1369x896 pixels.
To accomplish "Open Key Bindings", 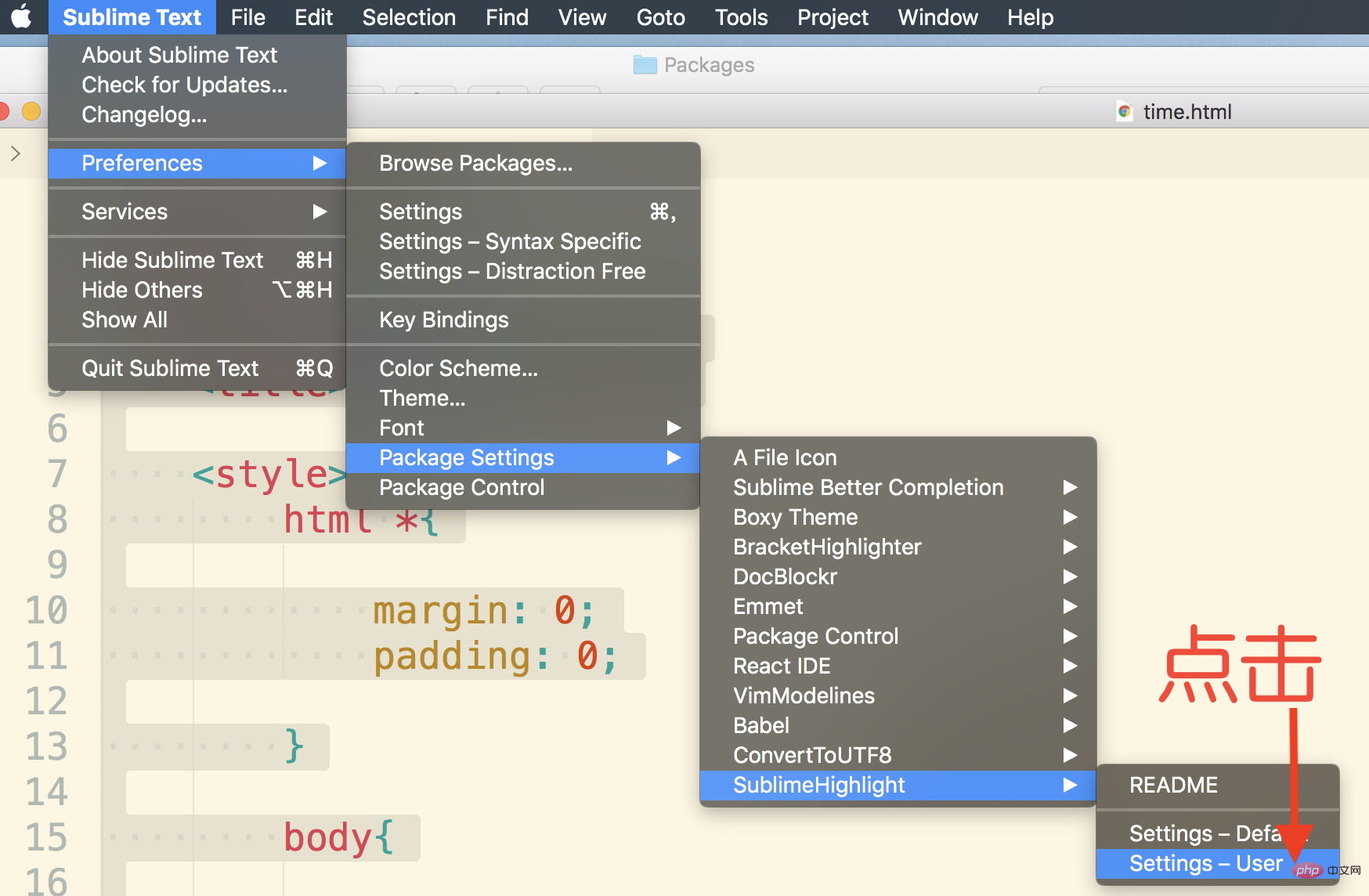I will coord(523,320).
